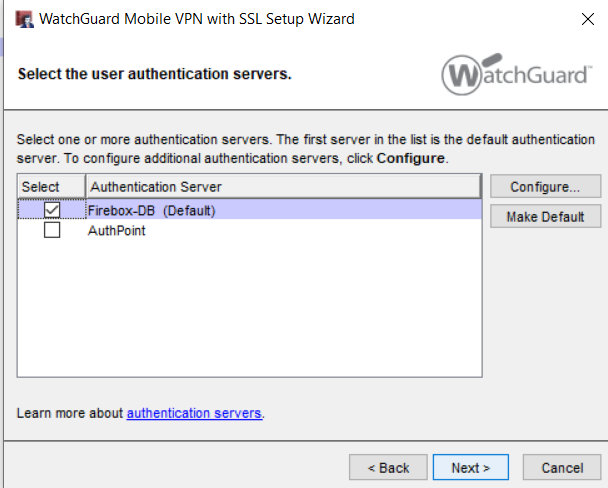Image resolution: width=608 pixels, height=488 pixels.
Task: Go Back to previous wizard page
Action: pos(388,467)
